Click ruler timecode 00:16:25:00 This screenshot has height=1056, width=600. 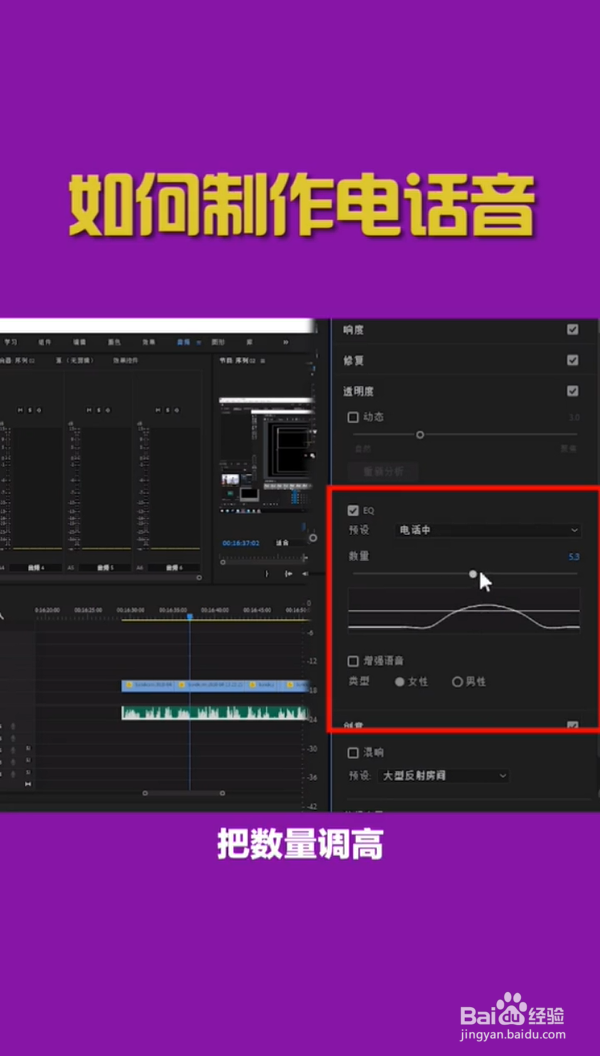[x=88, y=609]
